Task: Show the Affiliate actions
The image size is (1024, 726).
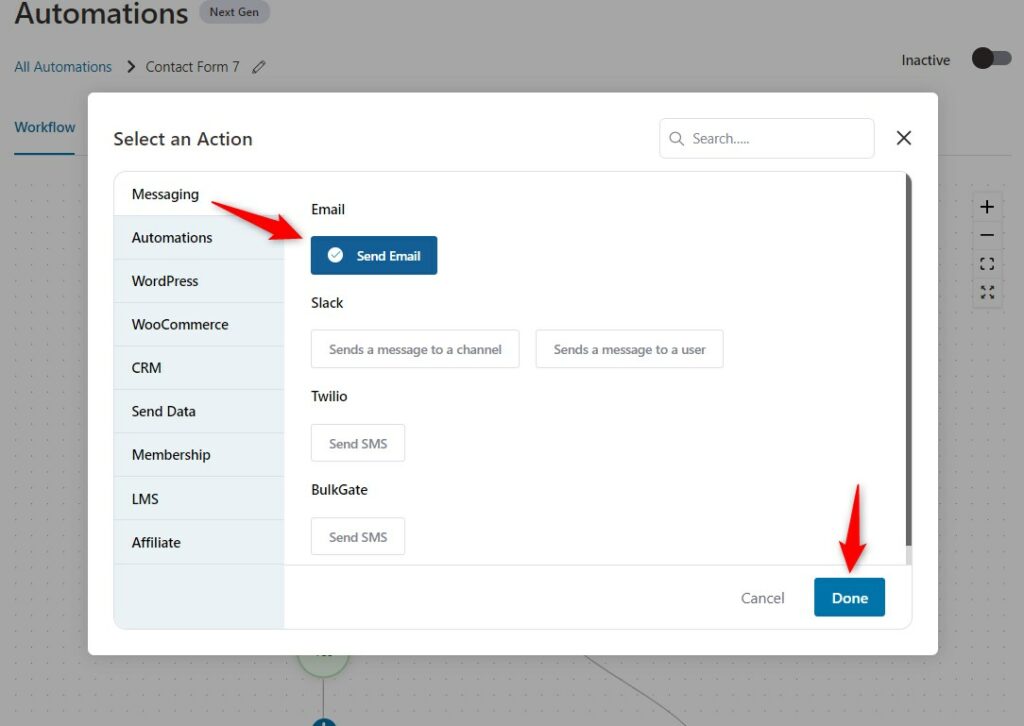Action: tap(199, 543)
